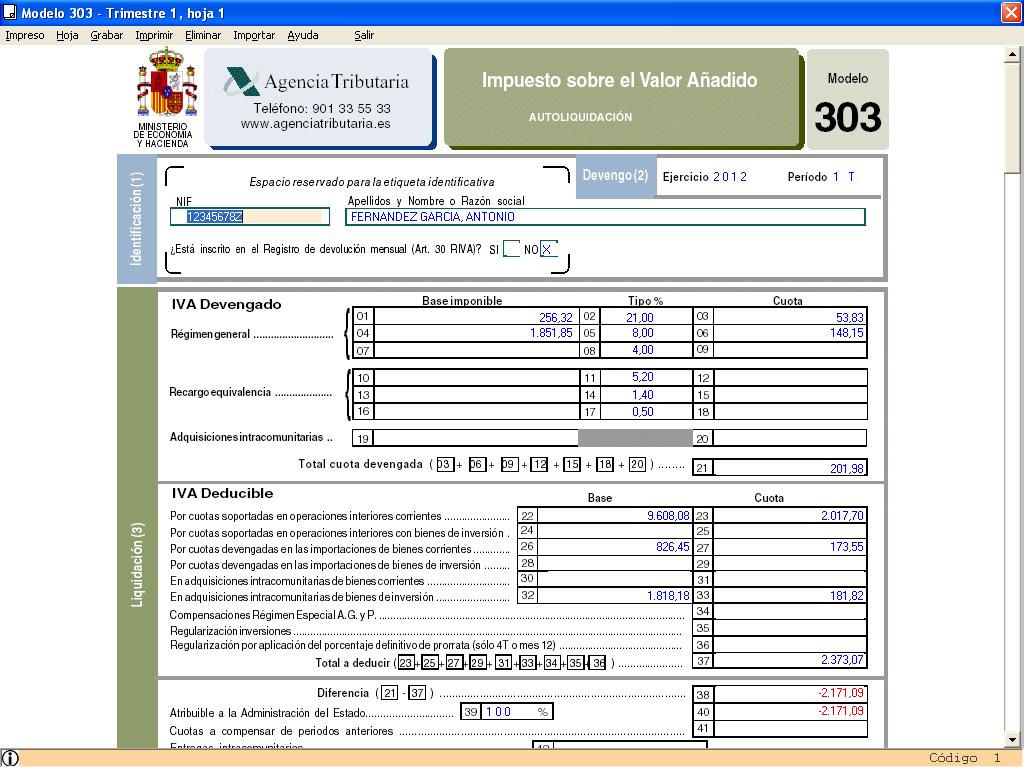Select tipo field 08 showing 4,00
Viewport: 1024px width, 768px height.
[646, 350]
